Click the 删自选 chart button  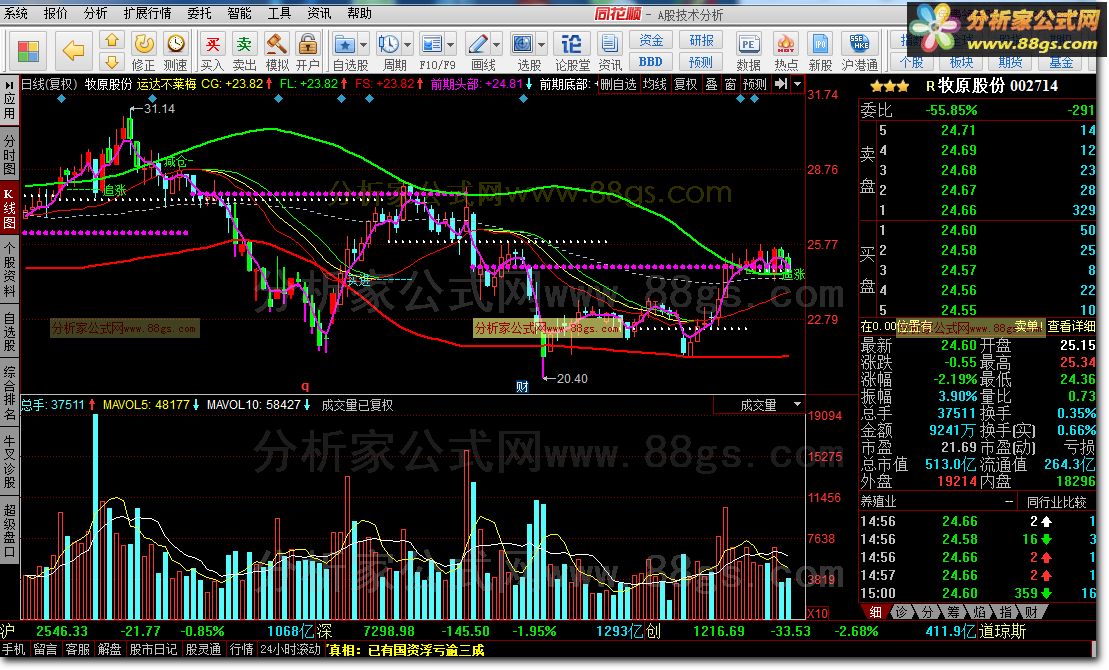tap(618, 84)
